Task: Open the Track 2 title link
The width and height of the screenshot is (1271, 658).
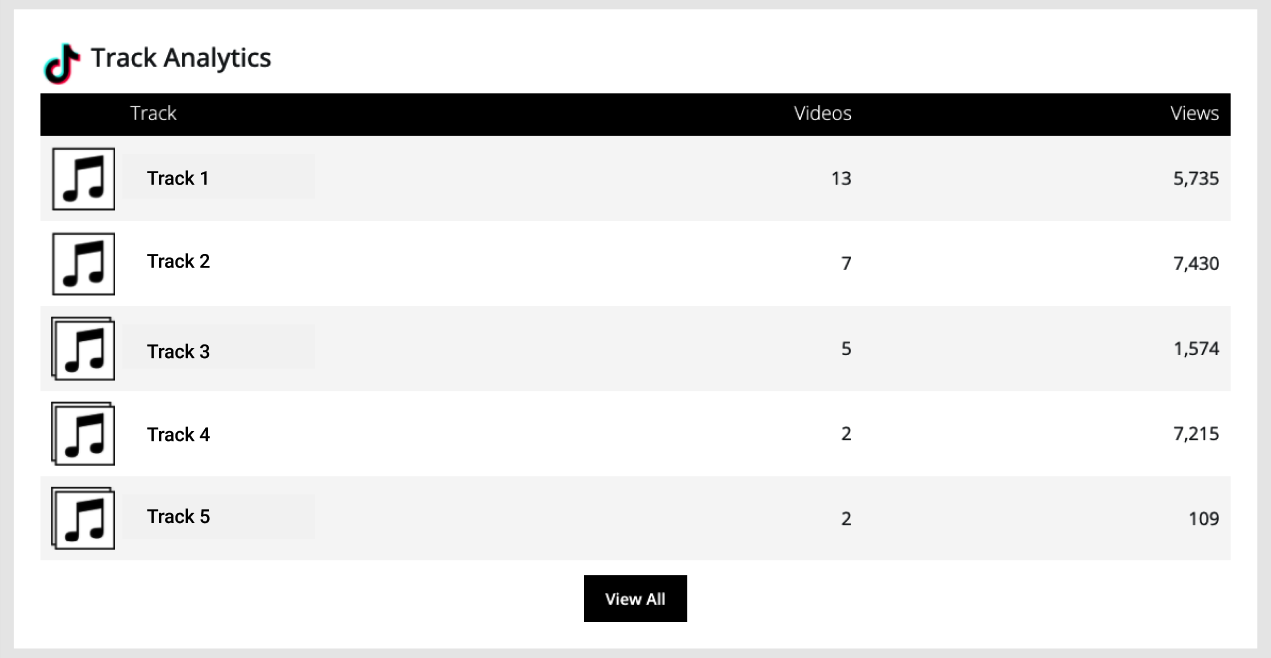Action: click(x=178, y=261)
